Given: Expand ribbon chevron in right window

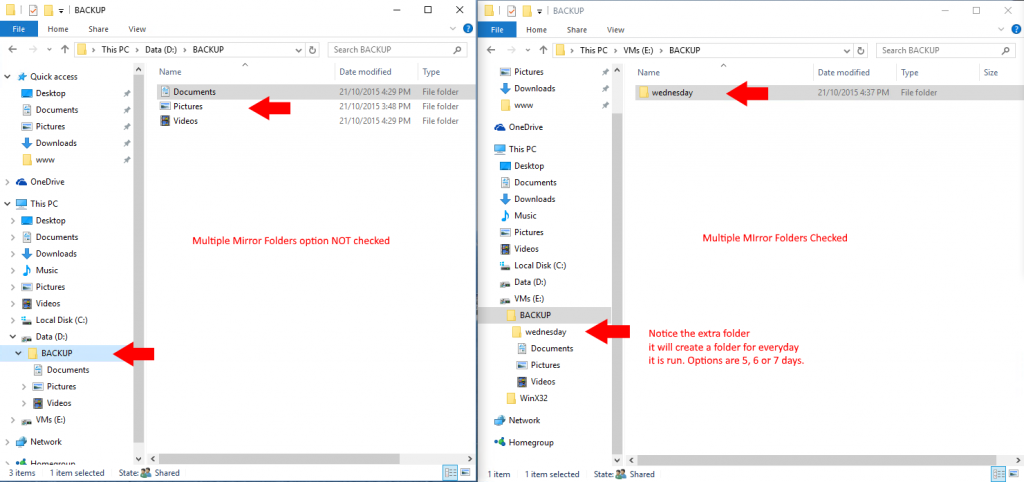Looking at the screenshot, I should tap(1003, 29).
